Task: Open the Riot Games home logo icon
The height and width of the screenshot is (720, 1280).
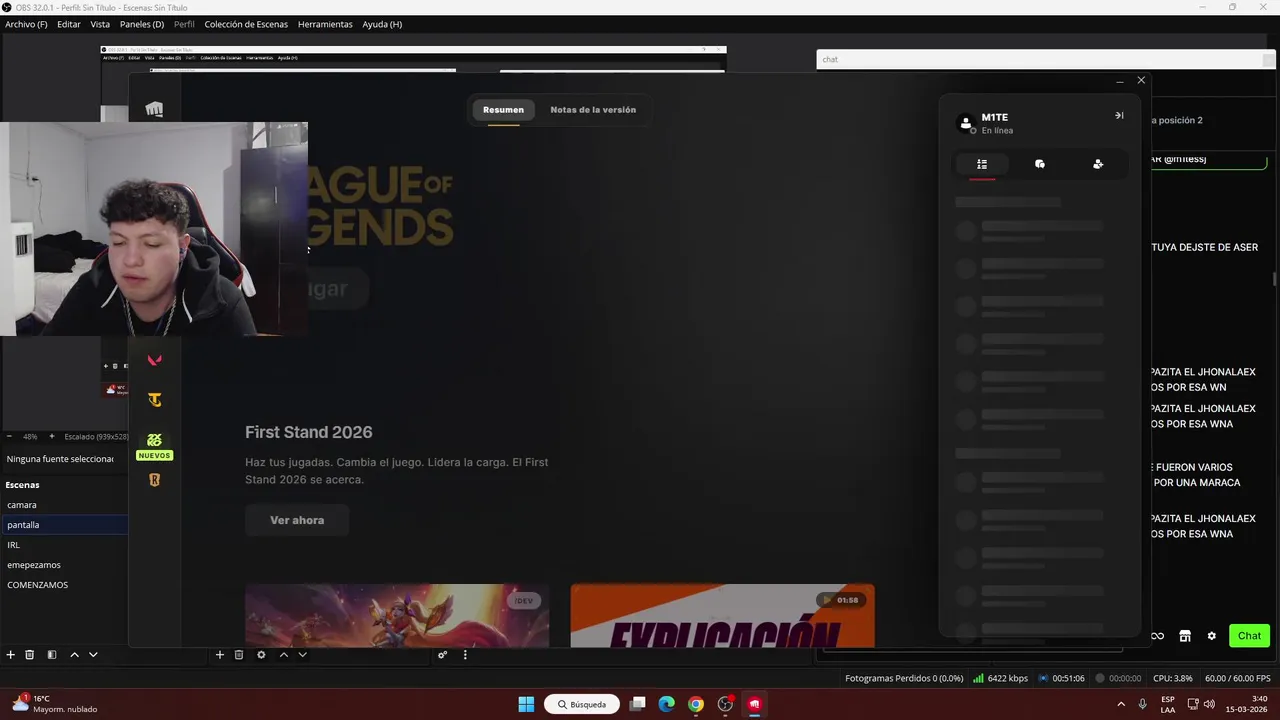Action: (x=154, y=109)
